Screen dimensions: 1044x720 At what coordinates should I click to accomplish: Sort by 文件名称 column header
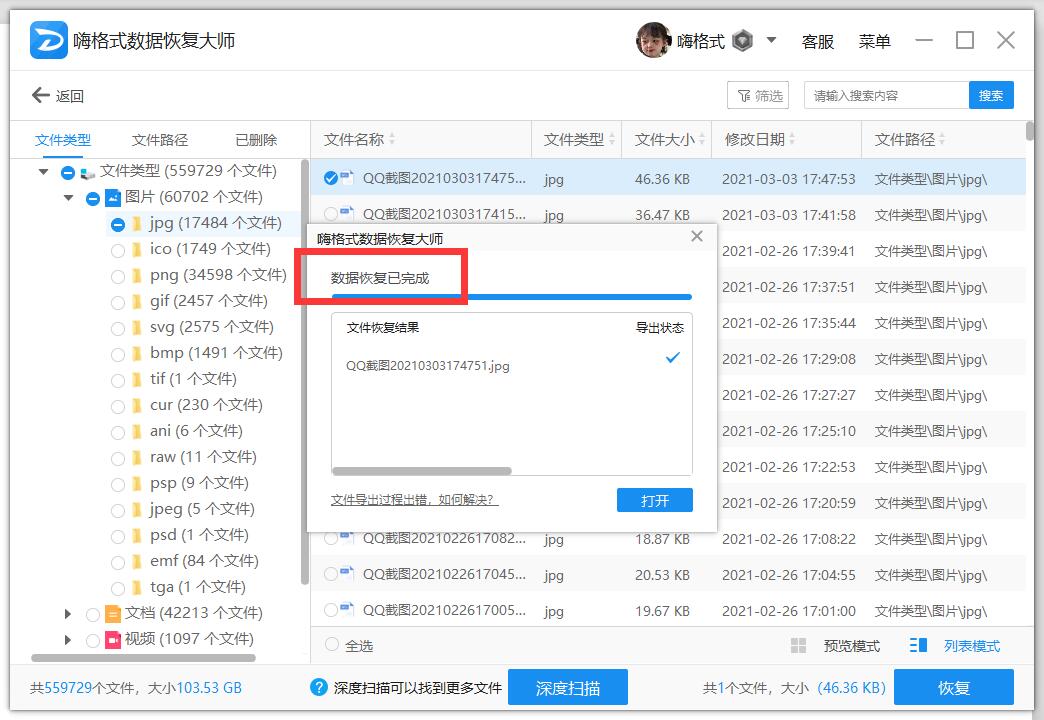point(359,139)
